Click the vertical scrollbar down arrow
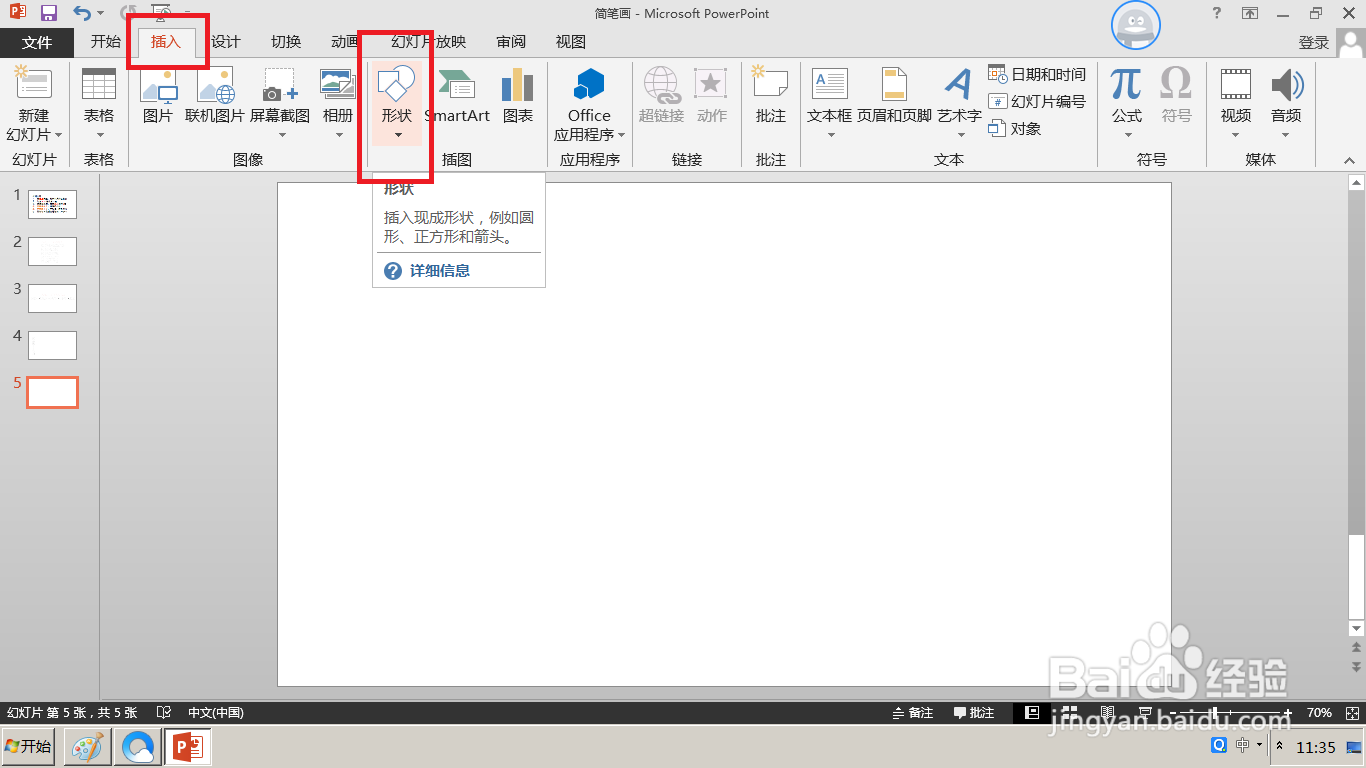Viewport: 1366px width, 768px height. [1357, 628]
